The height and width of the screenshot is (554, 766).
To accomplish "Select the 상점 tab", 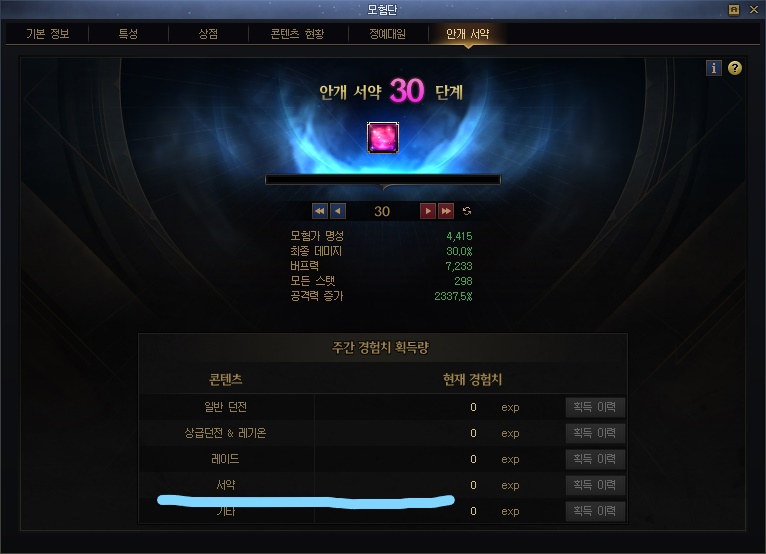I will pyautogui.click(x=208, y=34).
